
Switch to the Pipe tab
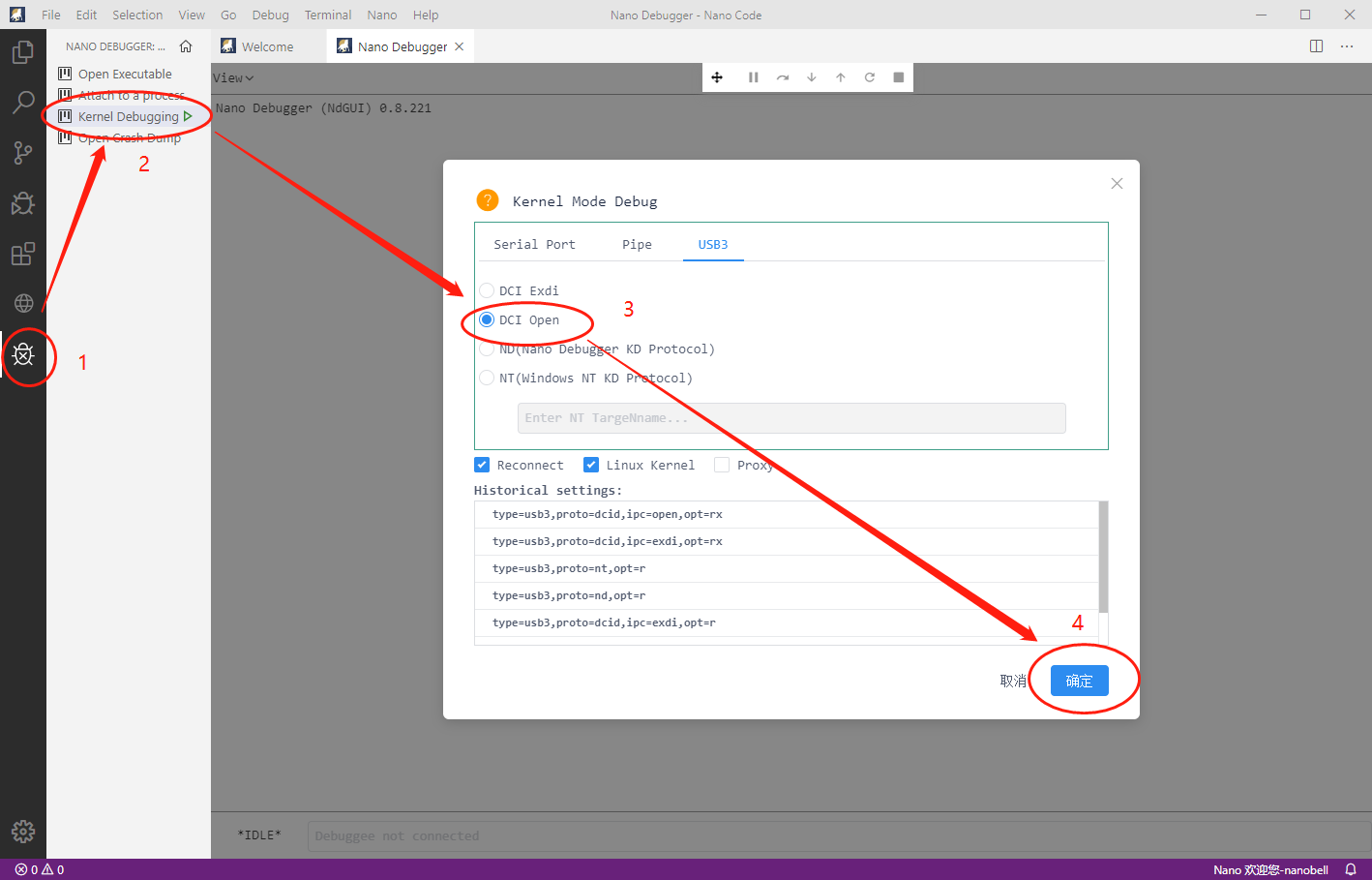pyautogui.click(x=637, y=244)
